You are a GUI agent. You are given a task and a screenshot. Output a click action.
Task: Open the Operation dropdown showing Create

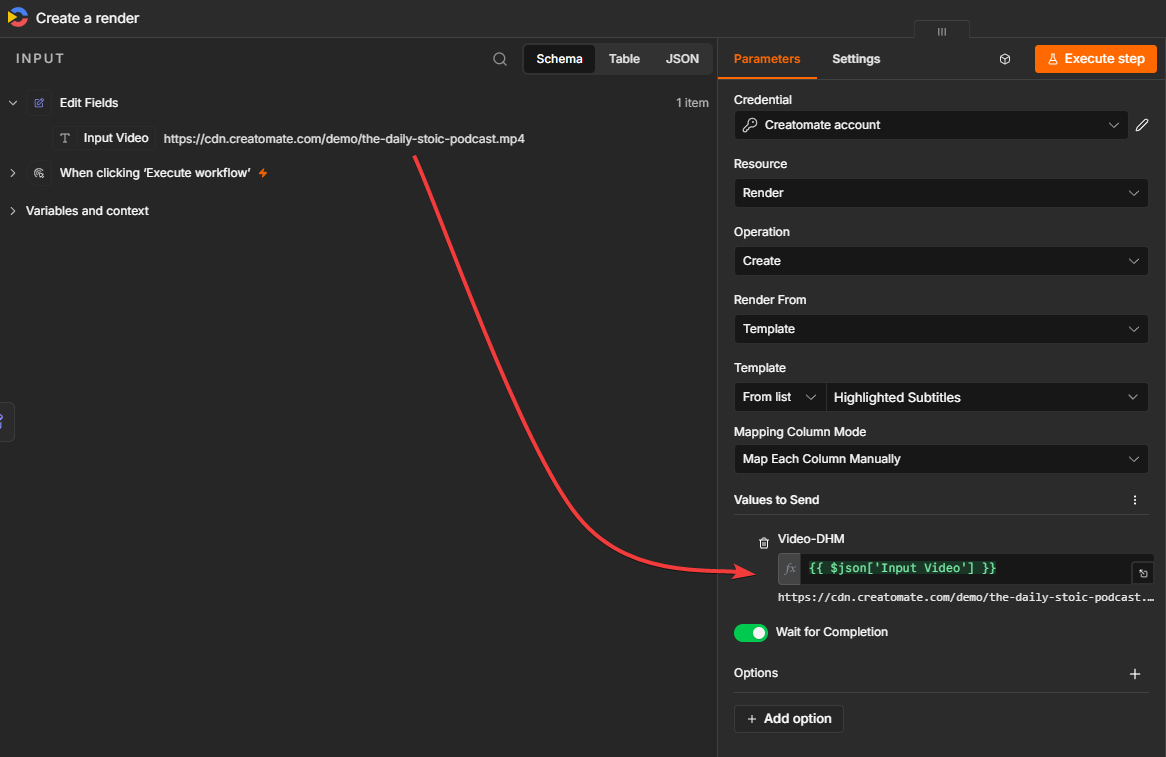coord(941,261)
